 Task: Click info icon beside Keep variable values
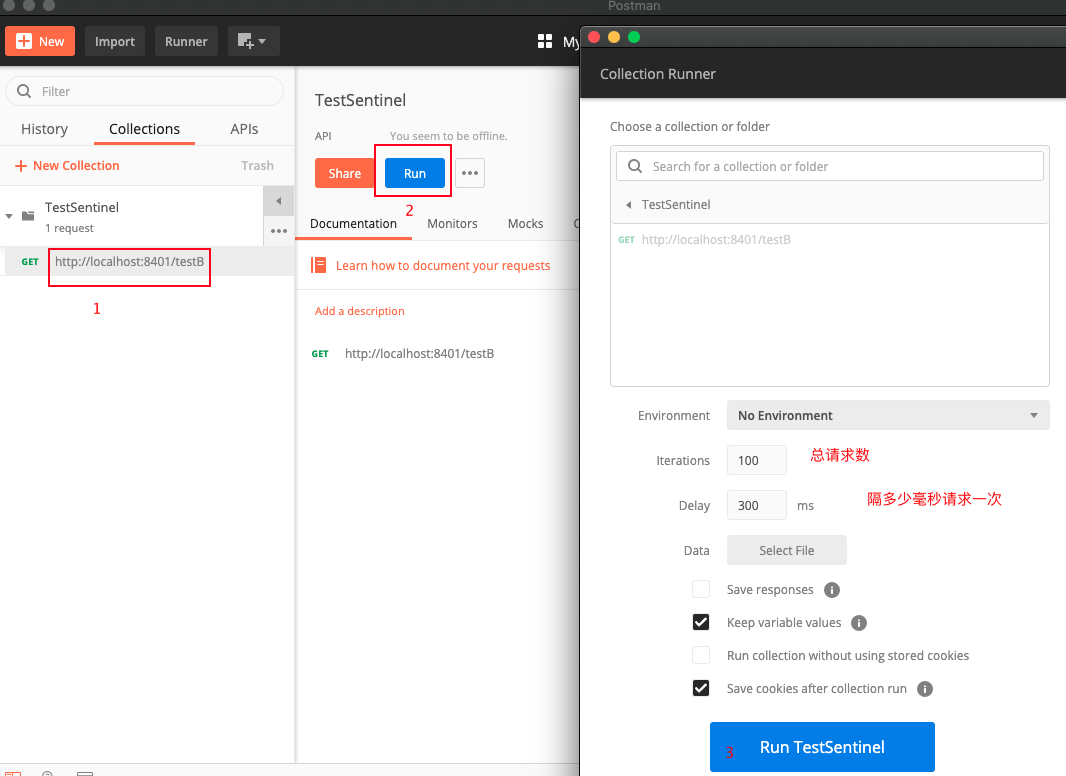point(859,623)
